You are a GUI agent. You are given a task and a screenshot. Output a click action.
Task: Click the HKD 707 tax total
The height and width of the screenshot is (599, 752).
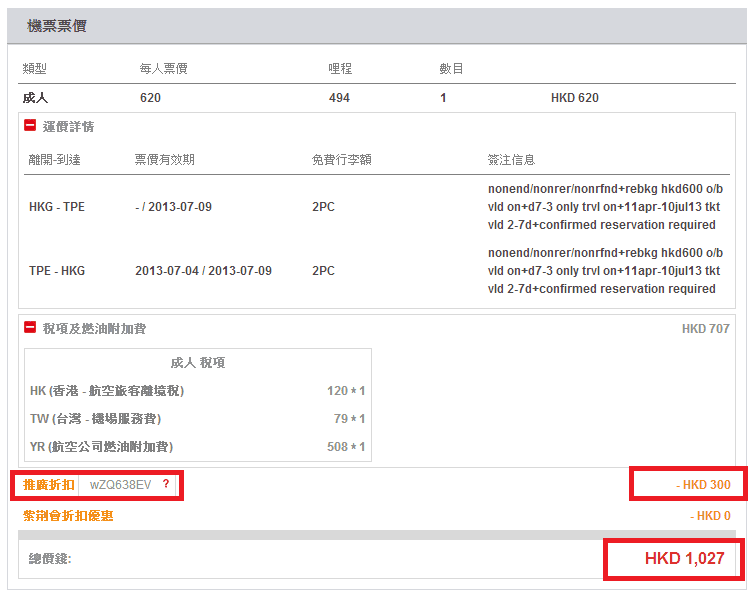[x=705, y=328]
